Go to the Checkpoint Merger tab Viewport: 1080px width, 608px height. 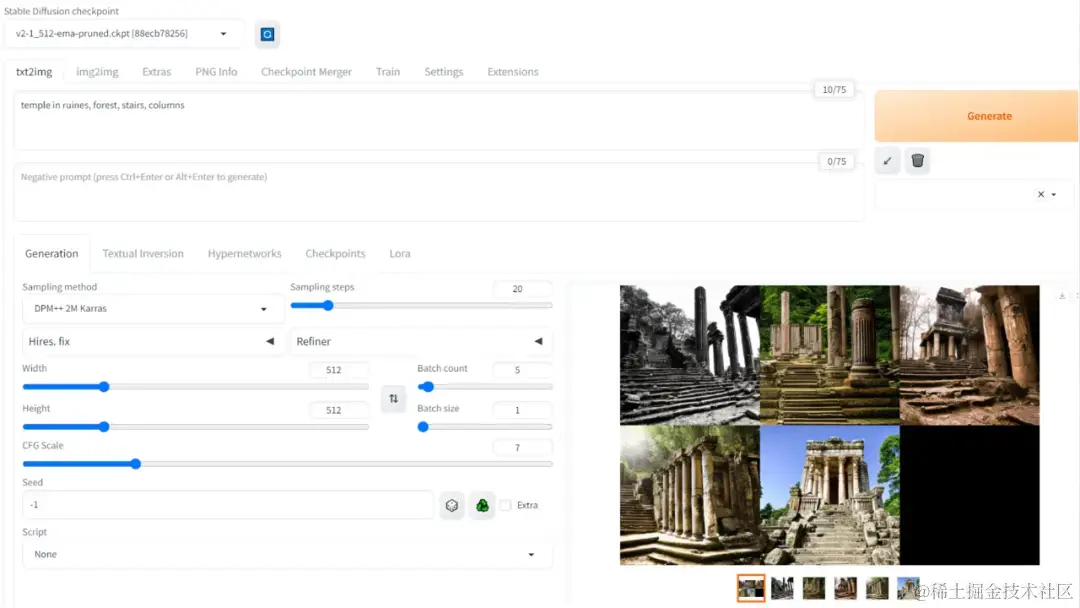[306, 72]
